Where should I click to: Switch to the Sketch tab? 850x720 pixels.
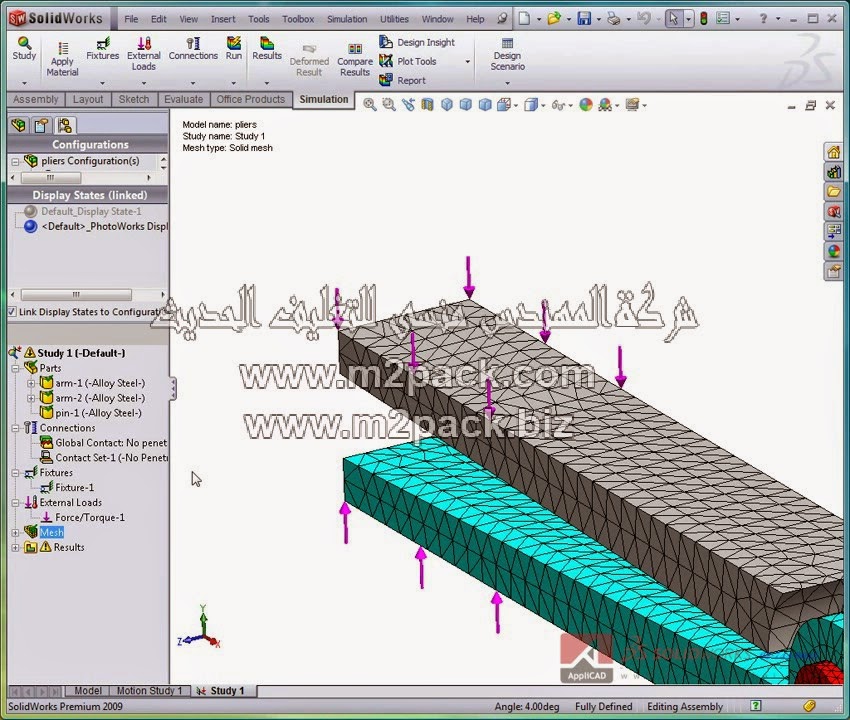click(134, 99)
